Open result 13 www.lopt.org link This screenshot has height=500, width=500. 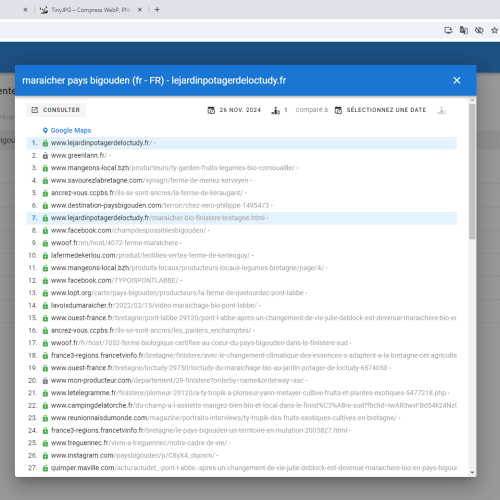pyautogui.click(x=177, y=293)
